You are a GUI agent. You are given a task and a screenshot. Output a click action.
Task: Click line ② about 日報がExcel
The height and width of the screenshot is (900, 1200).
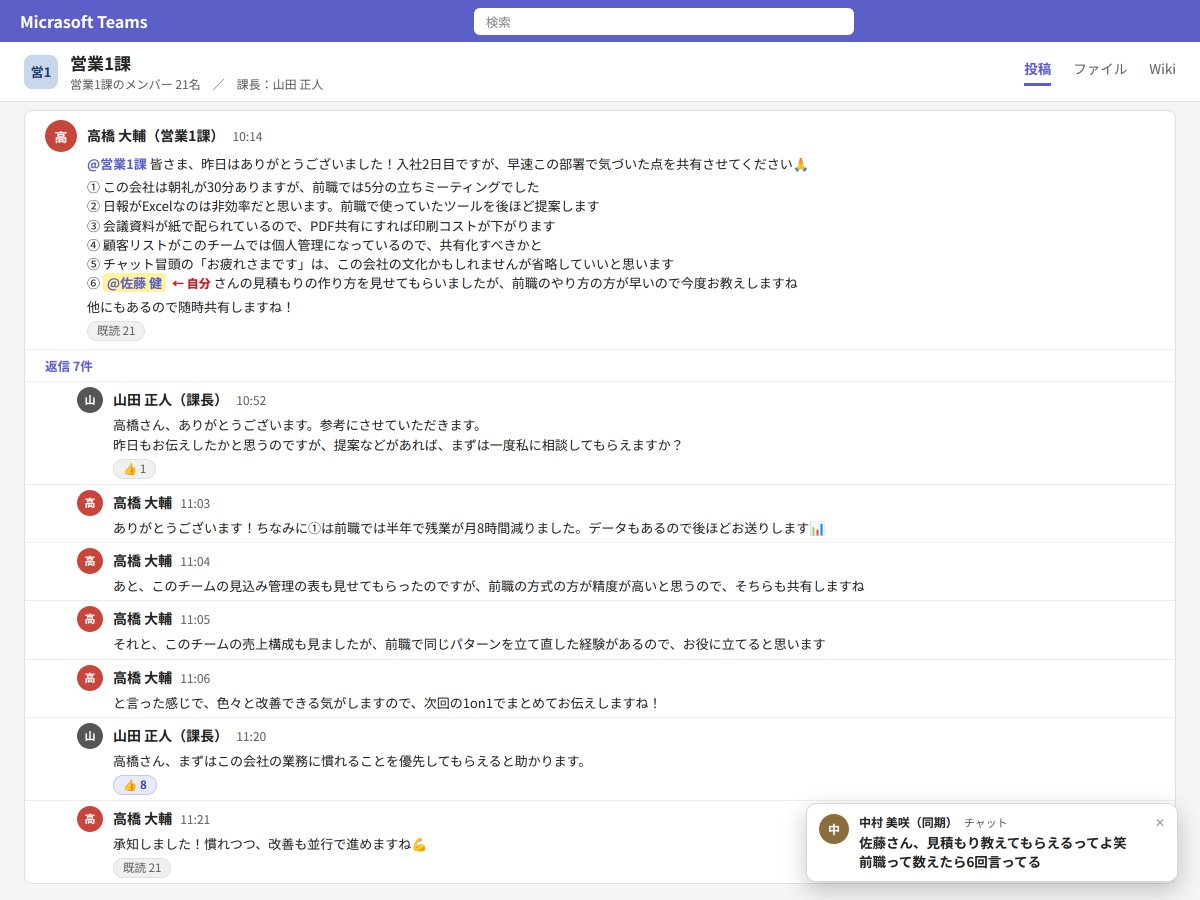click(343, 206)
